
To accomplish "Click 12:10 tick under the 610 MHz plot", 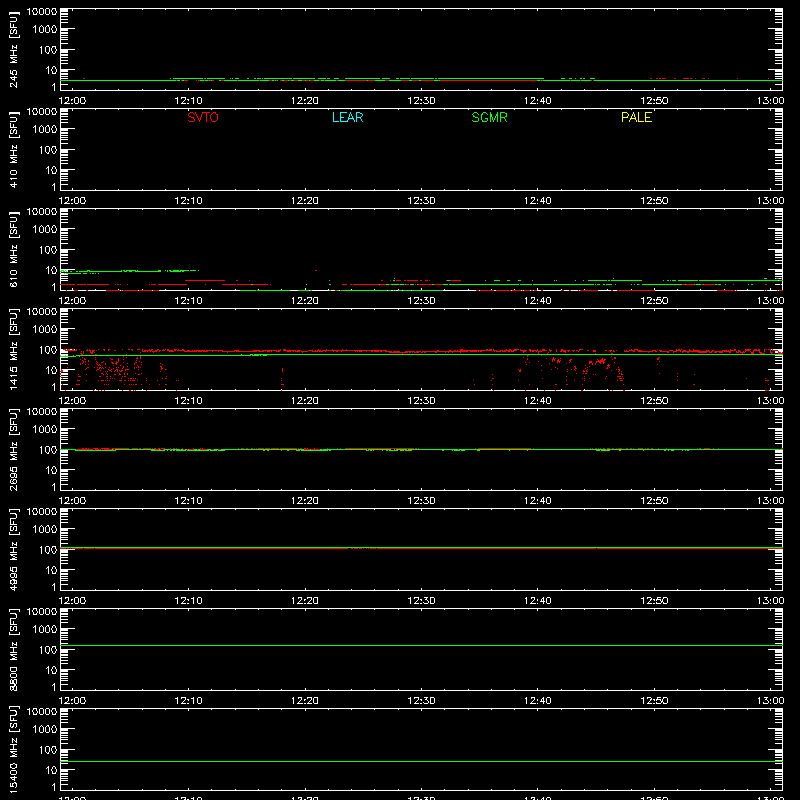I will click(x=188, y=301).
